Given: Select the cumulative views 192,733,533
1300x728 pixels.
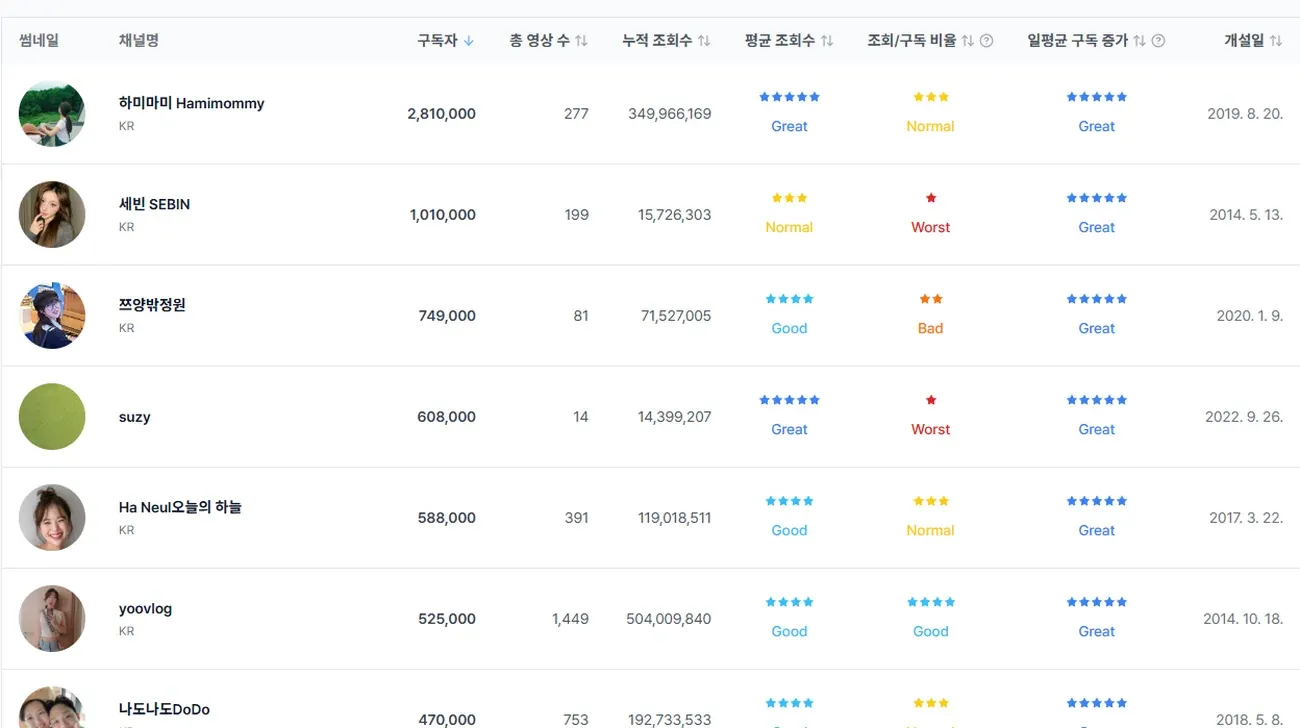Looking at the screenshot, I should click(670, 719).
